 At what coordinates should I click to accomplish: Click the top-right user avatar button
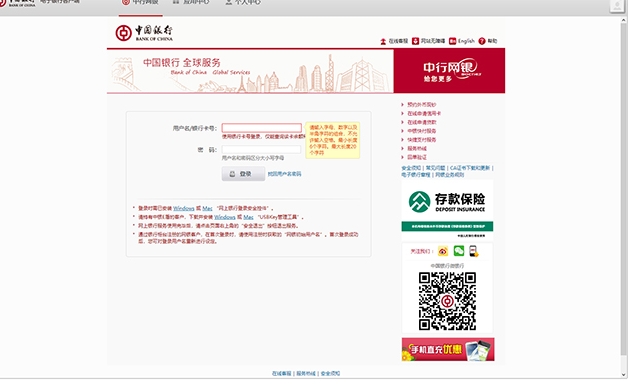(x=616, y=6)
